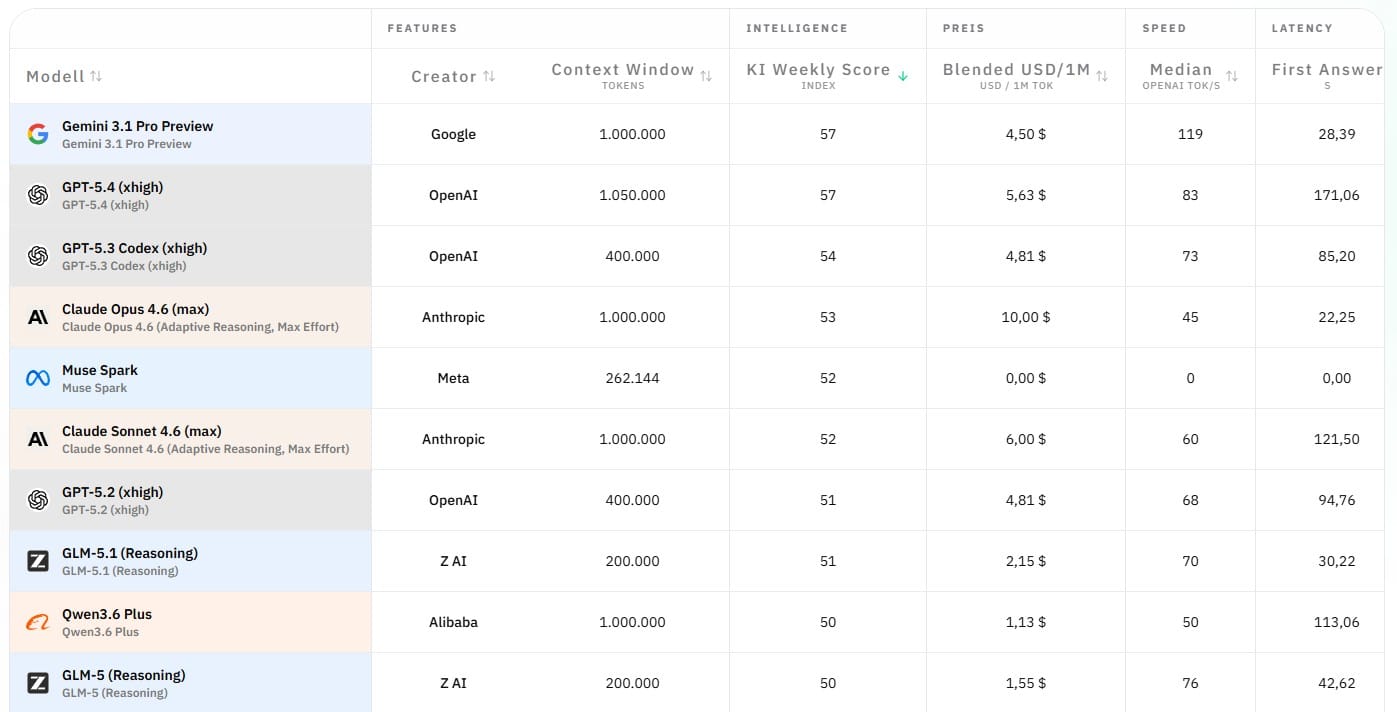
Task: Click the 10,00 $ price cell for Claude Opus
Action: (x=1026, y=317)
